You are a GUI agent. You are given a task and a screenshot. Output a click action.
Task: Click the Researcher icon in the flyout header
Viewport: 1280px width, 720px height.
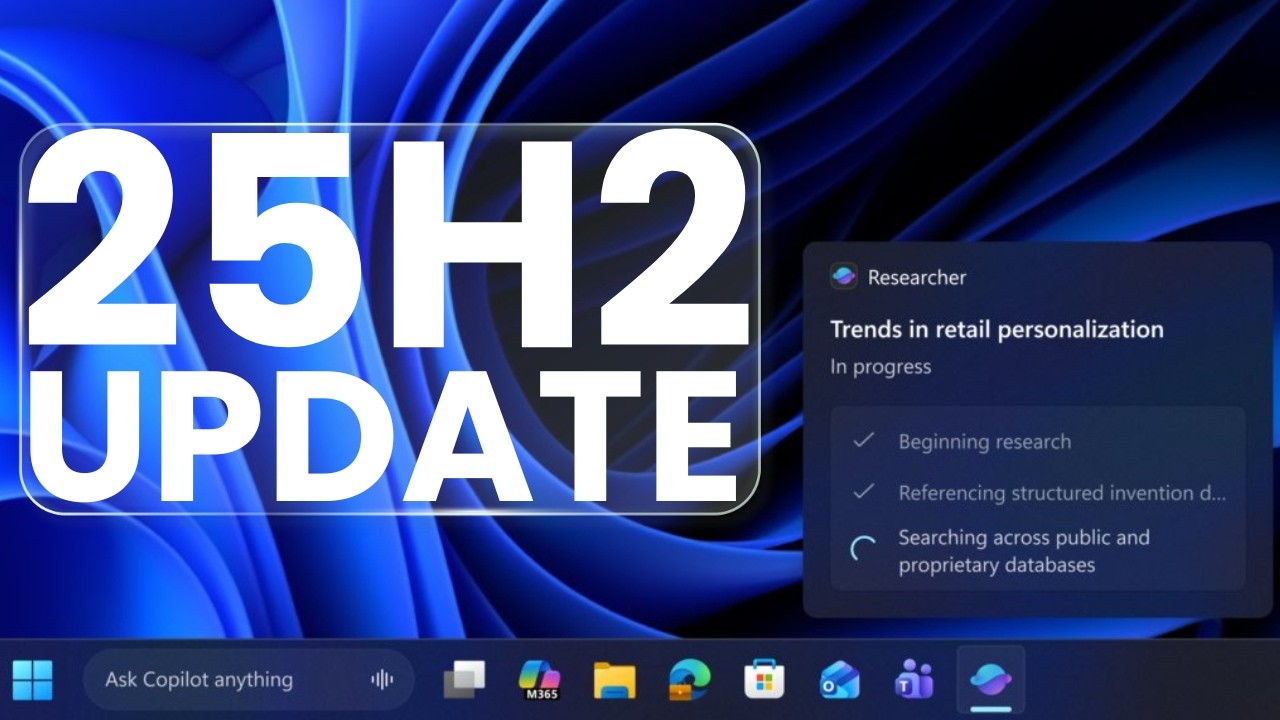(x=844, y=277)
